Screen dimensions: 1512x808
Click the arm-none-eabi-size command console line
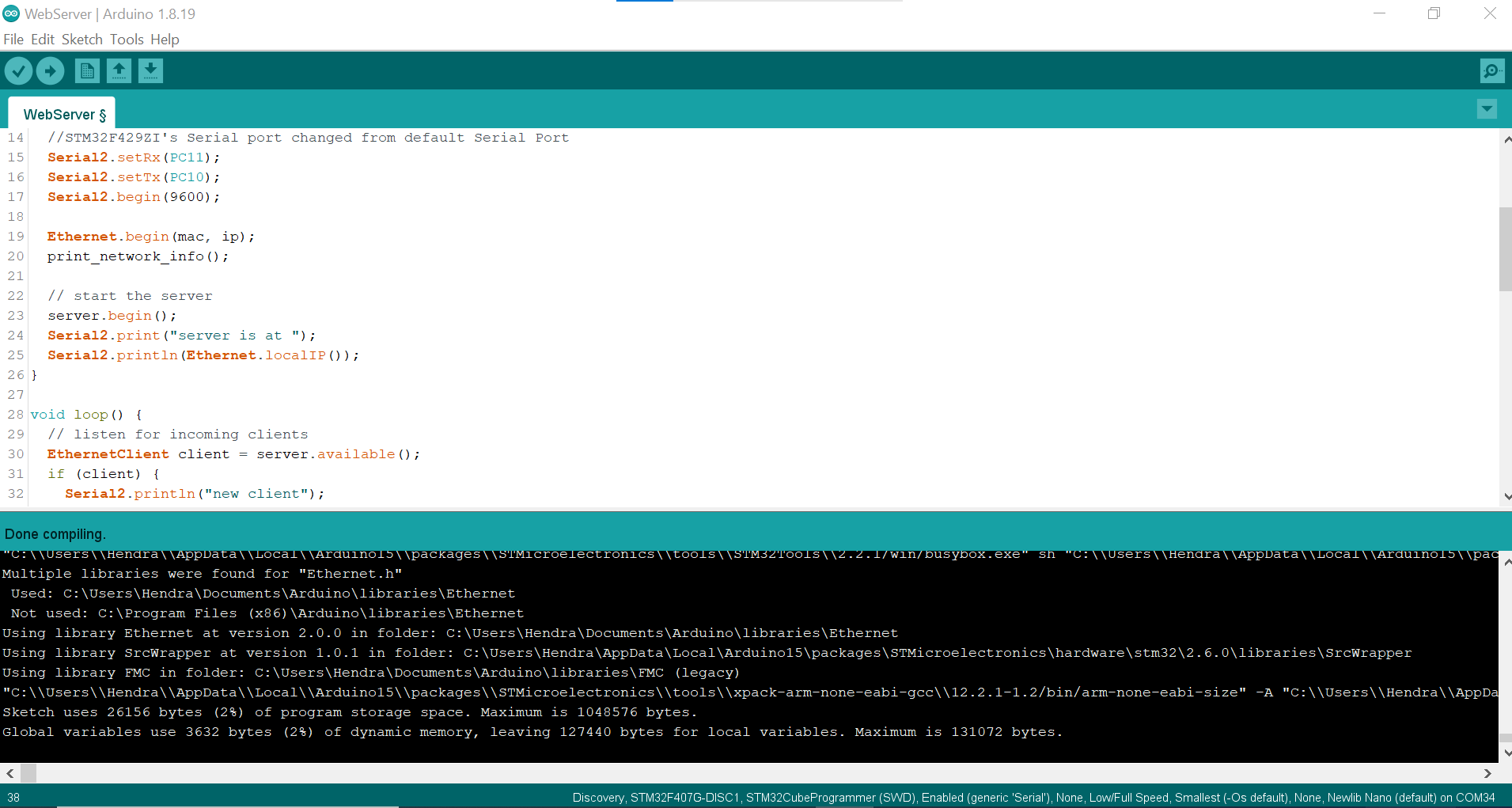(x=749, y=692)
